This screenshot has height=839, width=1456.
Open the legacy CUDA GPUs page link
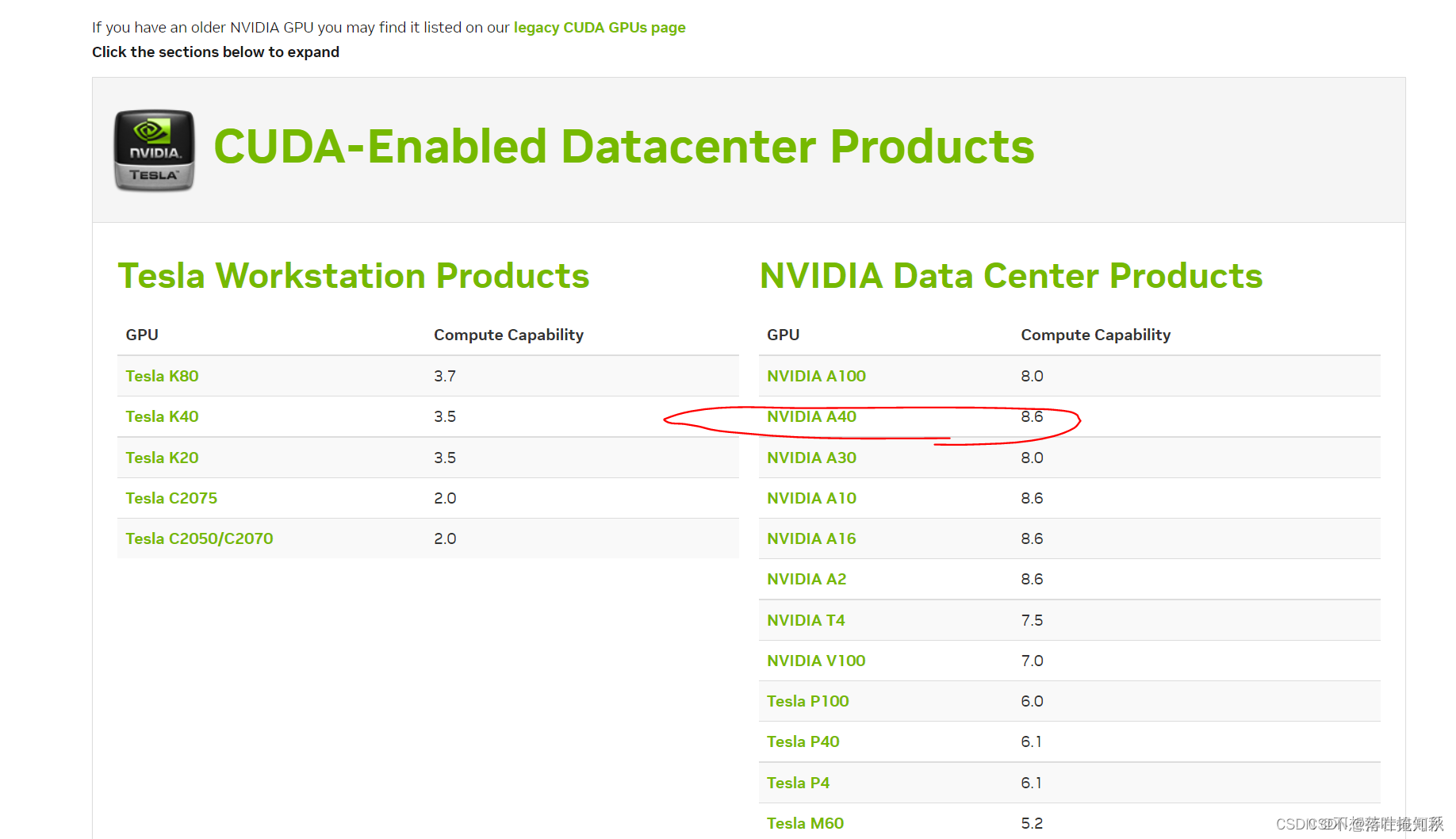point(600,28)
